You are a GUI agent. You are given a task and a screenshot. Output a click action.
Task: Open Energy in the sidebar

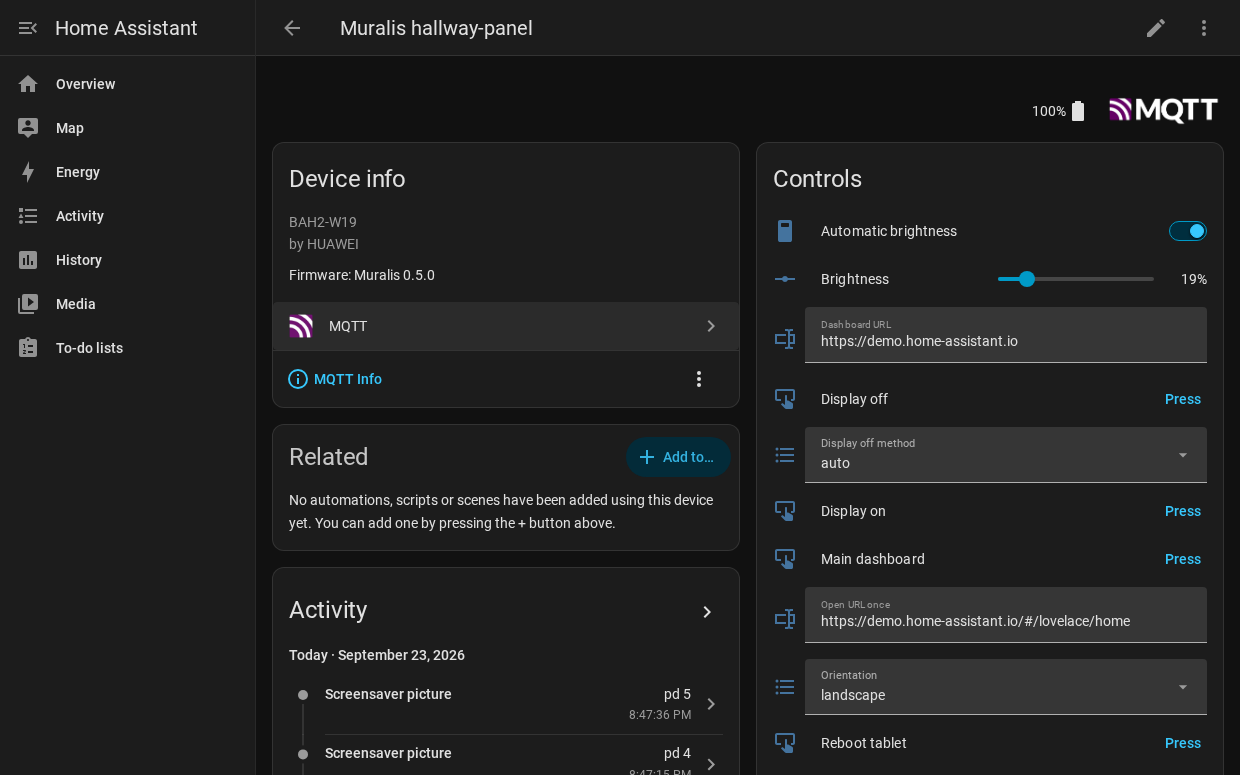click(x=127, y=172)
